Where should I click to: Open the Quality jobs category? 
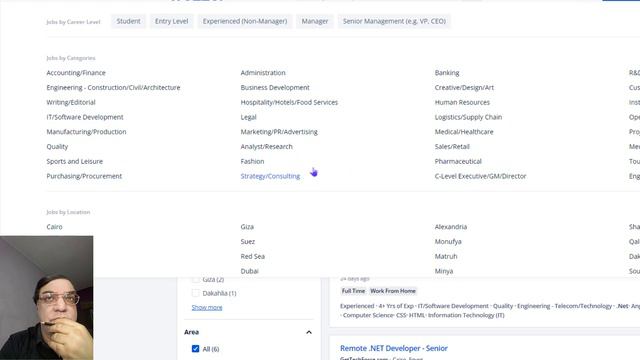tap(57, 147)
